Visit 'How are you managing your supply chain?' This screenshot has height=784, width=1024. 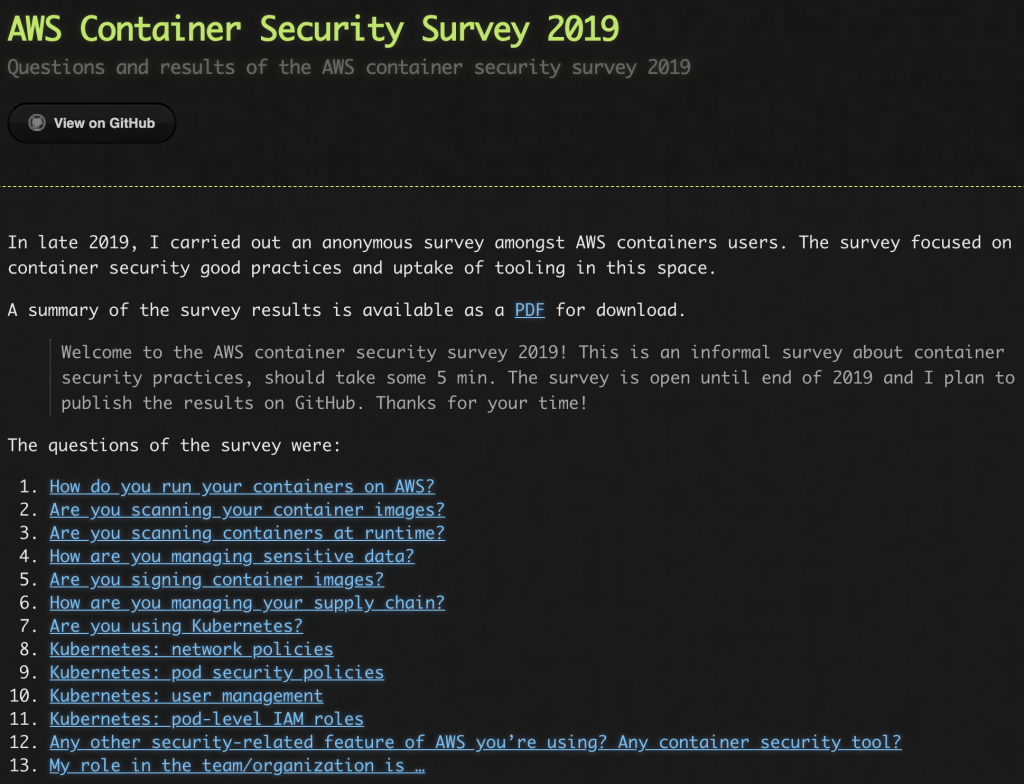click(247, 602)
